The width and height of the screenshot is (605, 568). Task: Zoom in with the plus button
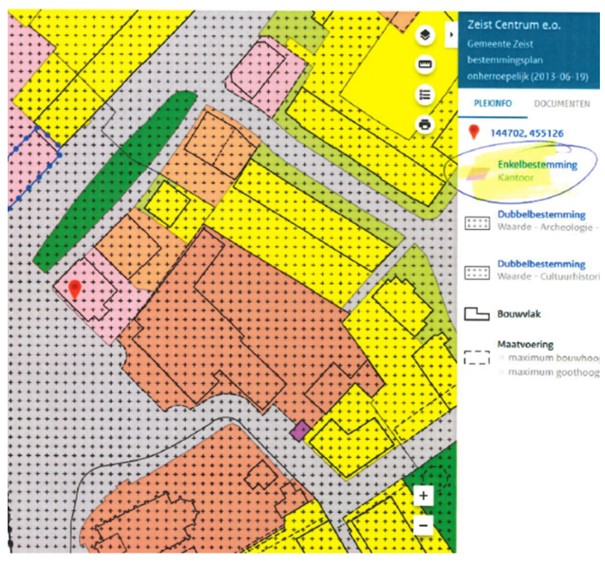423,495
